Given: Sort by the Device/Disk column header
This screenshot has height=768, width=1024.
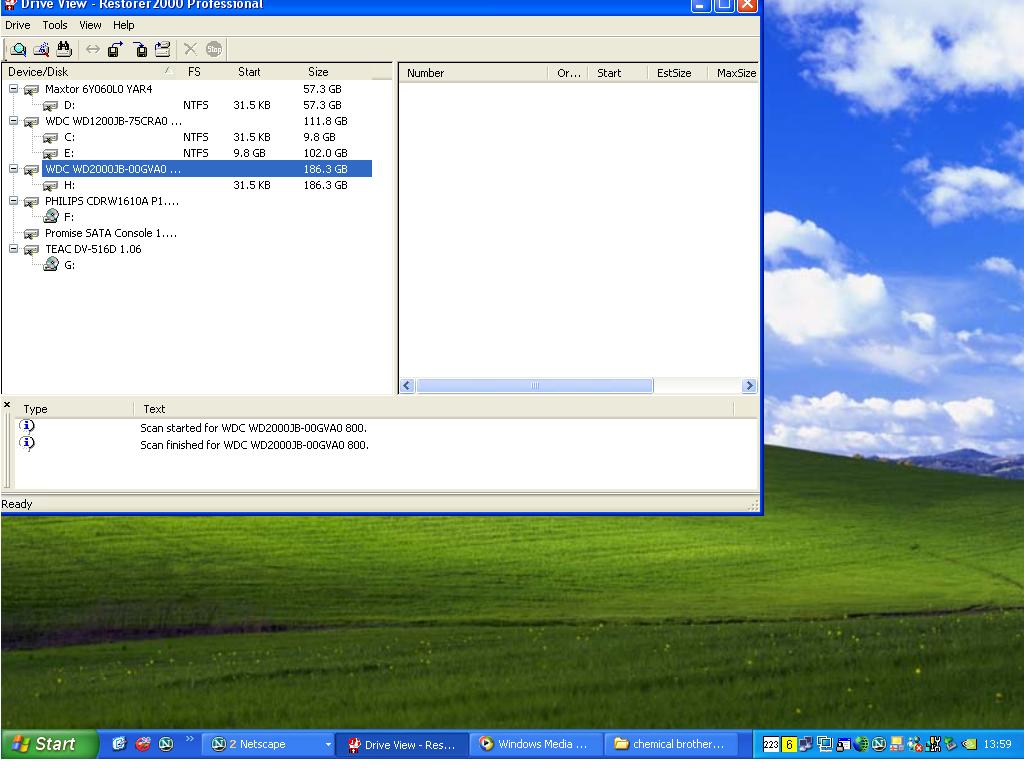Looking at the screenshot, I should (x=90, y=72).
